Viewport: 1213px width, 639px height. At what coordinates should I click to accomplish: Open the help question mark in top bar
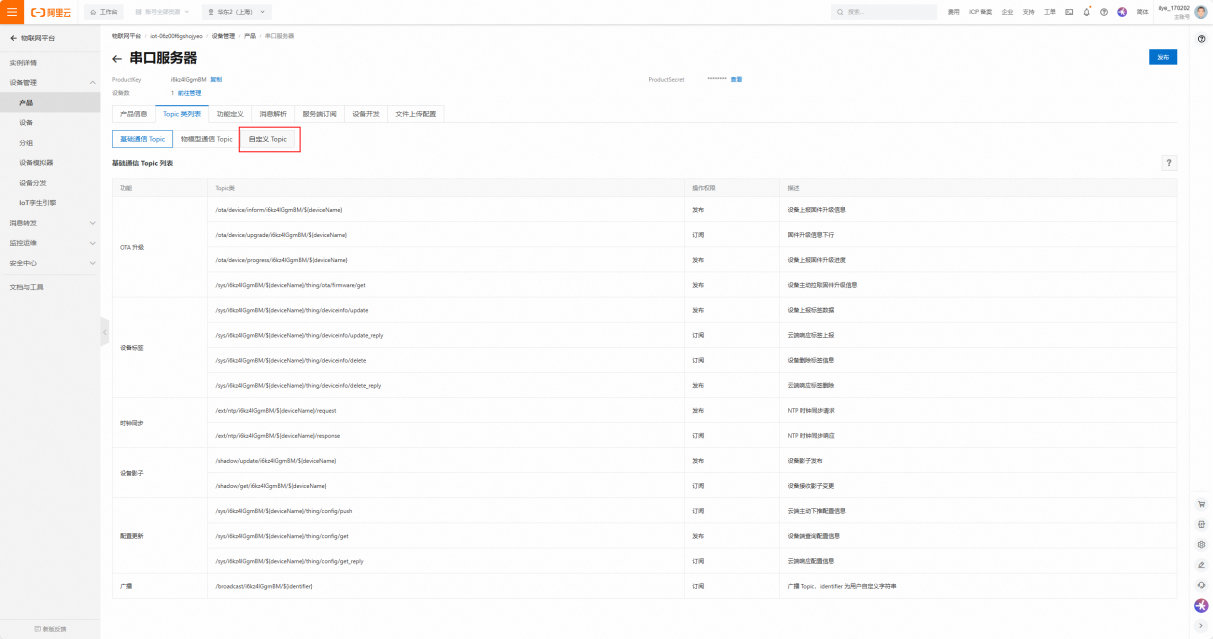click(1103, 12)
